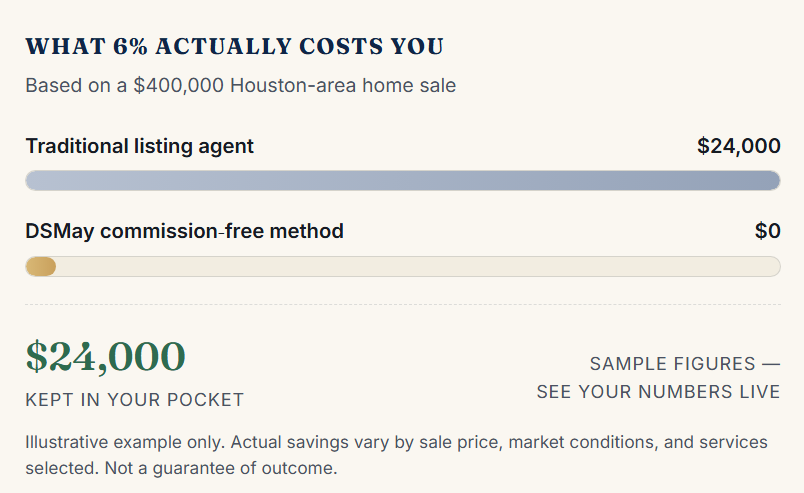Select the Houston-area home sale subtitle text
The image size is (804, 493).
[x=240, y=85]
